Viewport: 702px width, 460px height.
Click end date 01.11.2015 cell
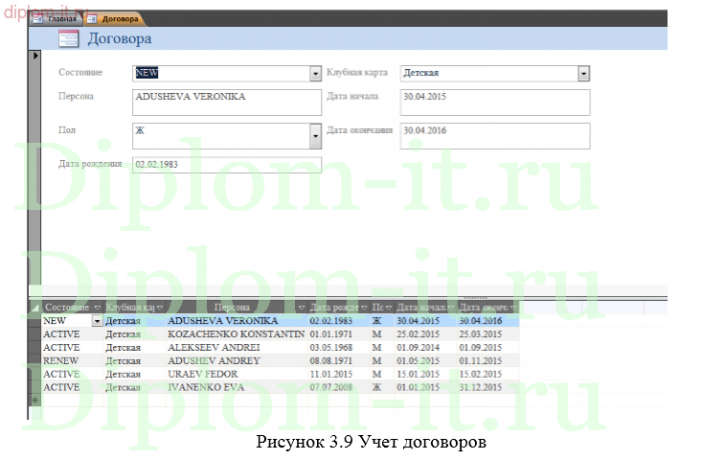488,361
